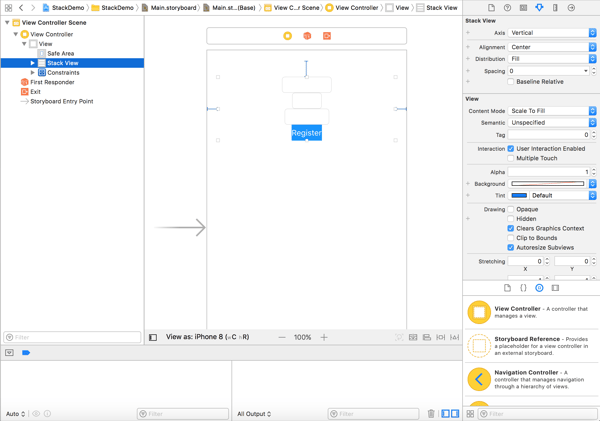Show the Connections inspector
Viewport: 600px width, 421px height.
point(571,8)
